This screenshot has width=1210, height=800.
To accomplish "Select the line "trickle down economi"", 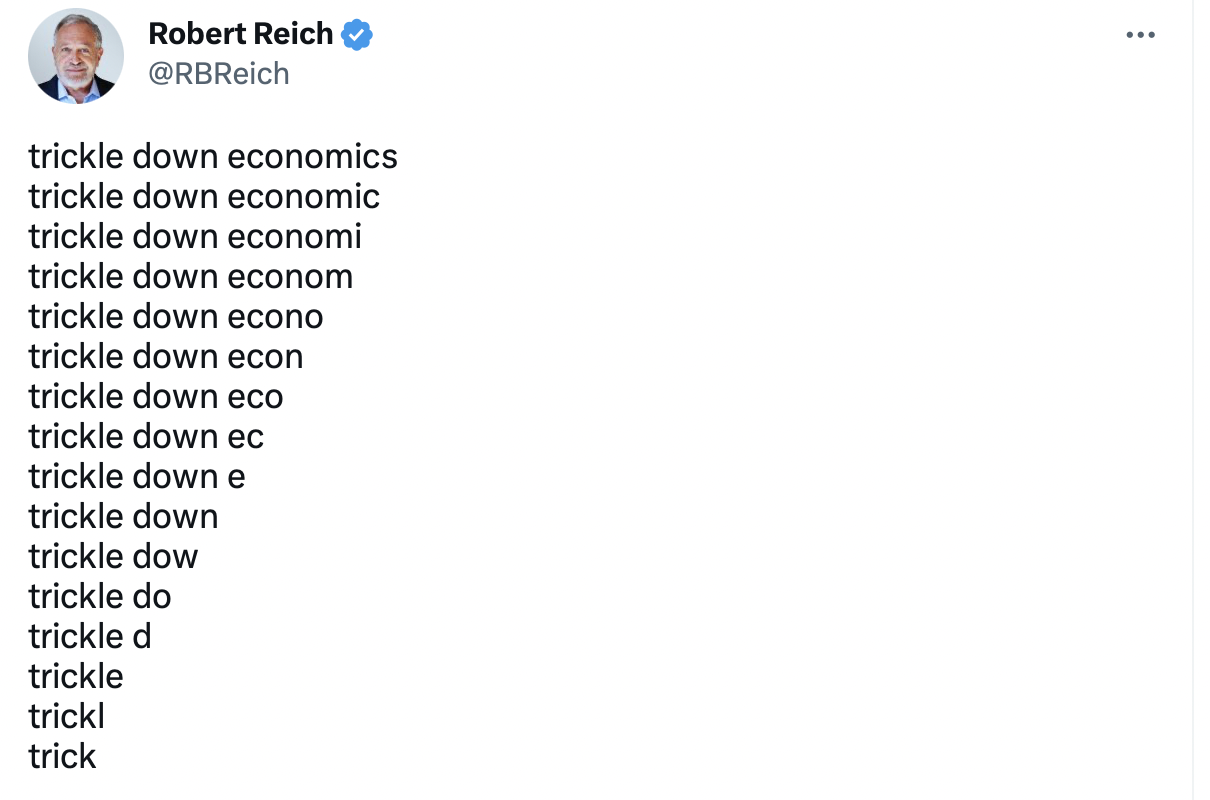I will [x=195, y=237].
